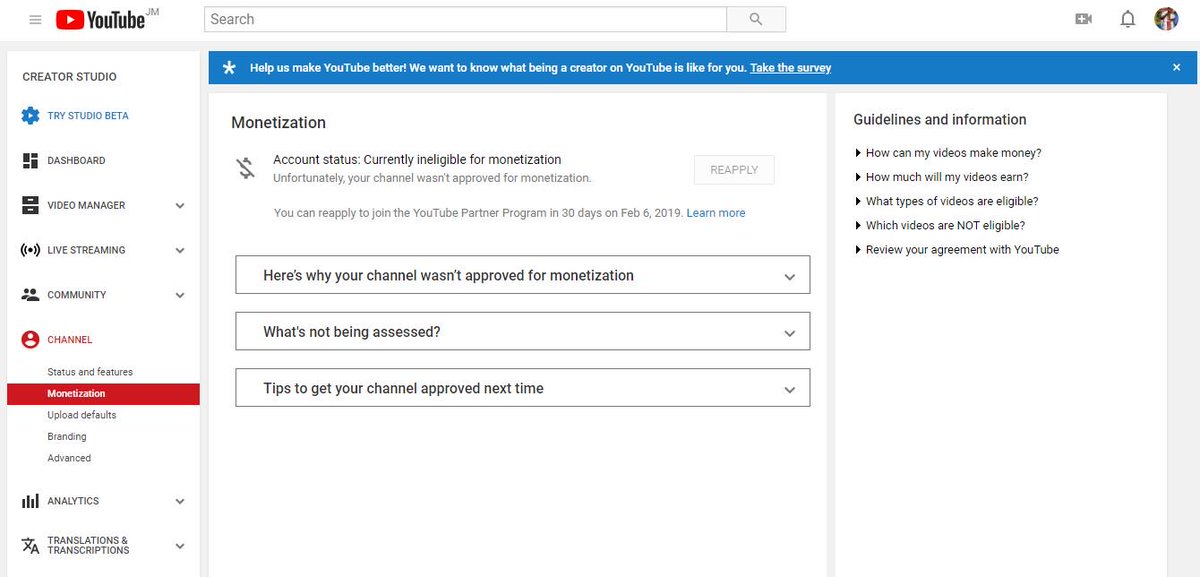Click the star icon in the survey banner
This screenshot has height=577, width=1200.
coord(230,68)
